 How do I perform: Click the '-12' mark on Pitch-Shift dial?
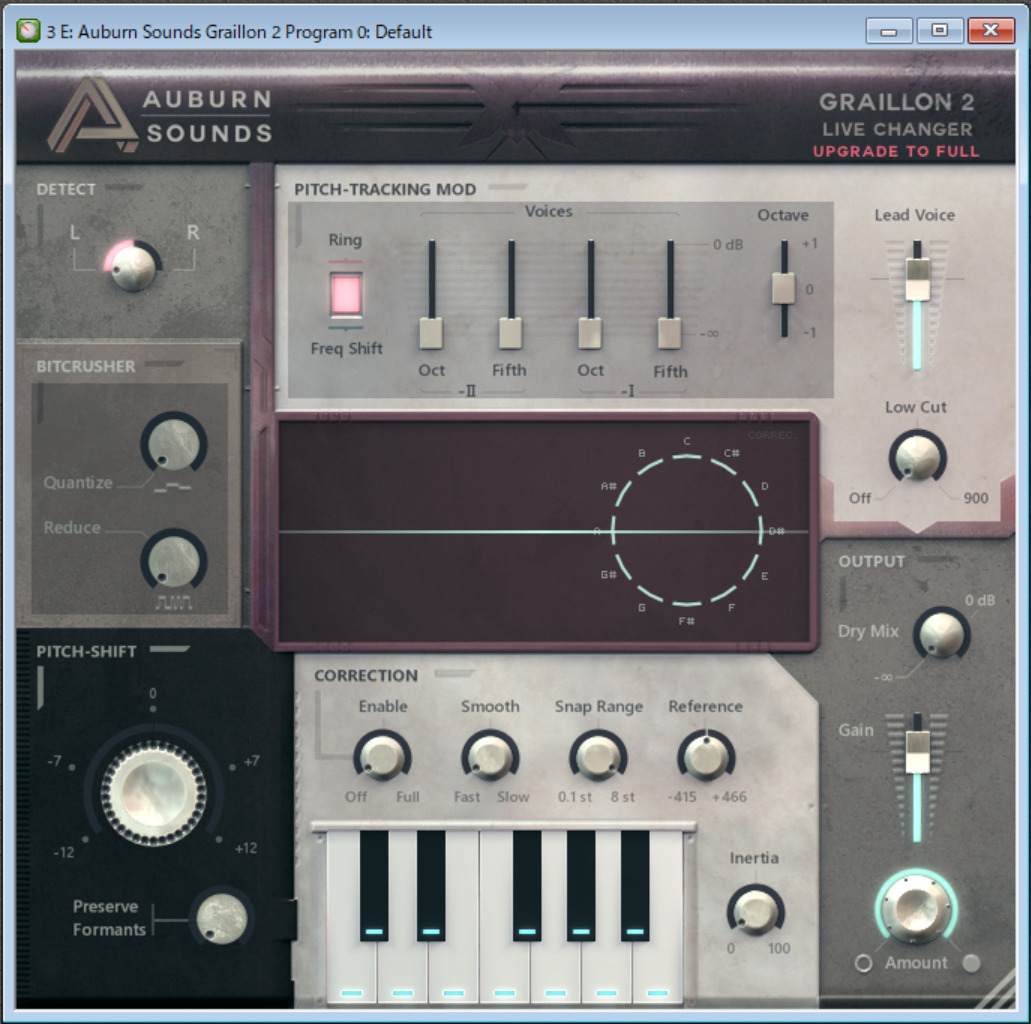[x=64, y=852]
